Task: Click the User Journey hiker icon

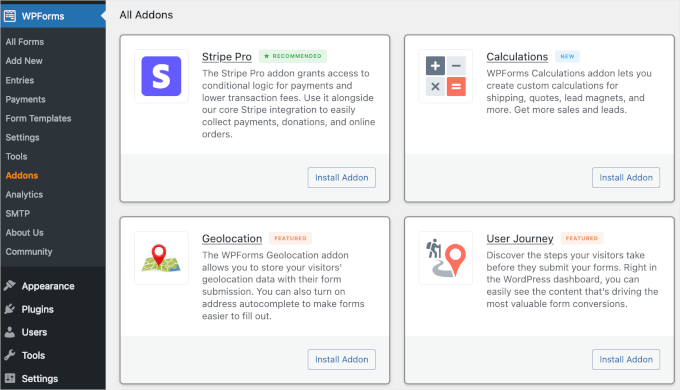Action: point(446,258)
